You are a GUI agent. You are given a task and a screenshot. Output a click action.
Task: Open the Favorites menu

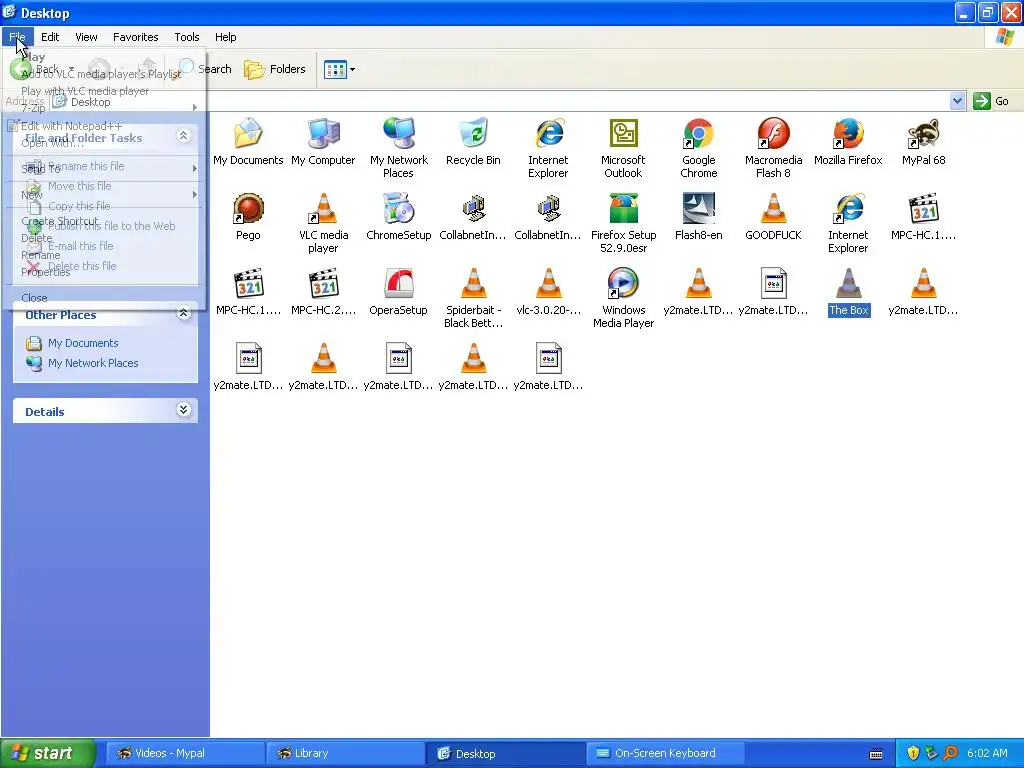(136, 37)
